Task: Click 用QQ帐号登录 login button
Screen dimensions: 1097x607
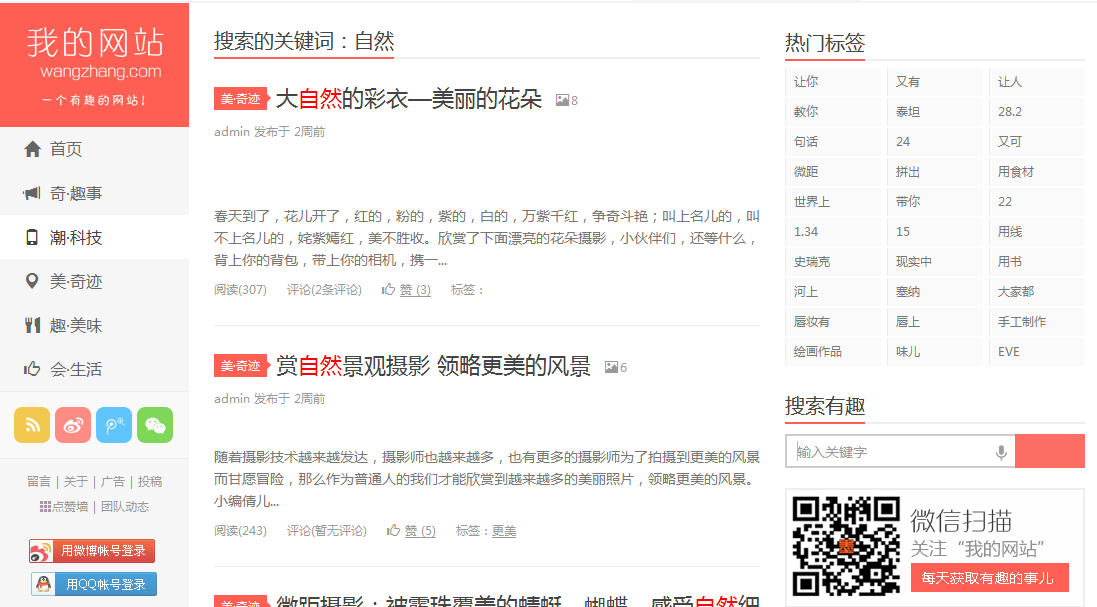Action: click(92, 584)
